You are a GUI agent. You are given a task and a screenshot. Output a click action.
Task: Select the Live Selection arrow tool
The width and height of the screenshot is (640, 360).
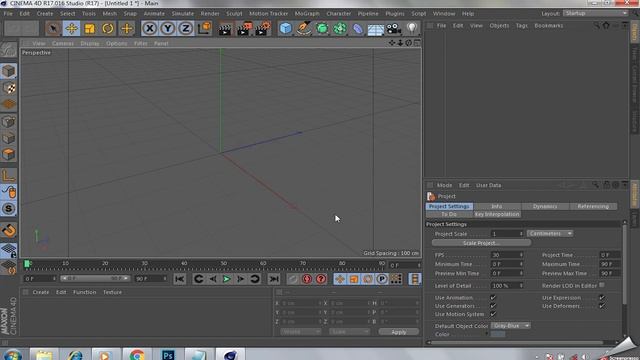(53, 29)
